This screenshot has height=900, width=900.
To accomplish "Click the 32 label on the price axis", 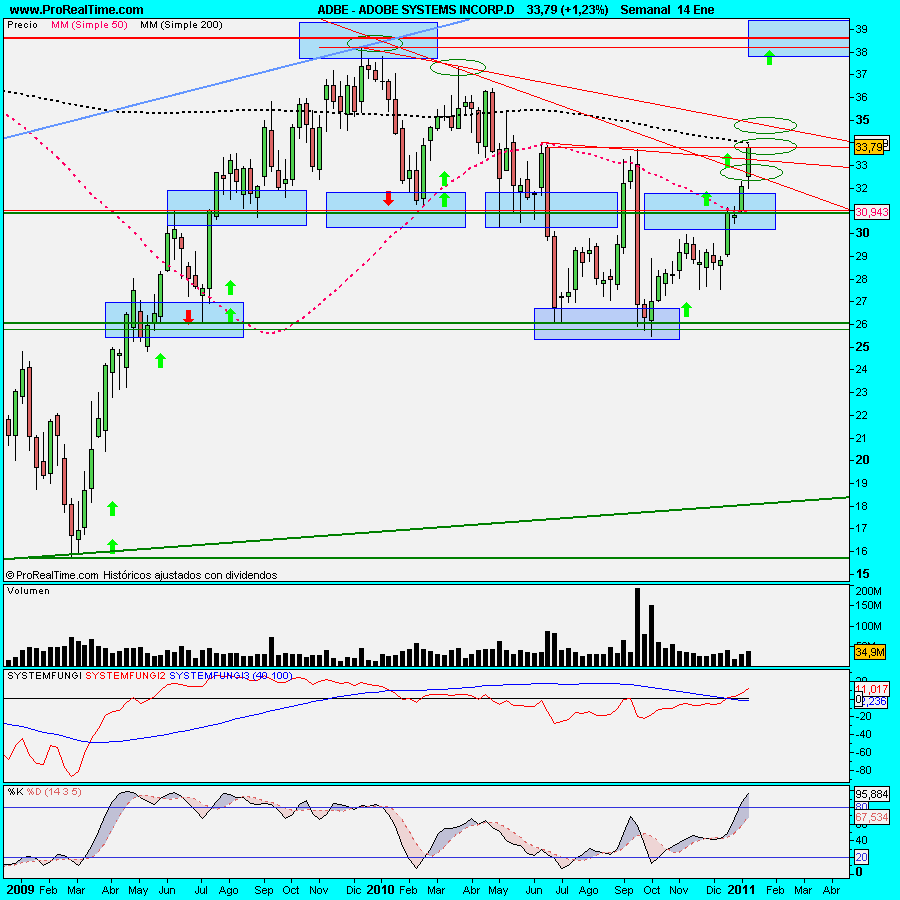I will (862, 188).
